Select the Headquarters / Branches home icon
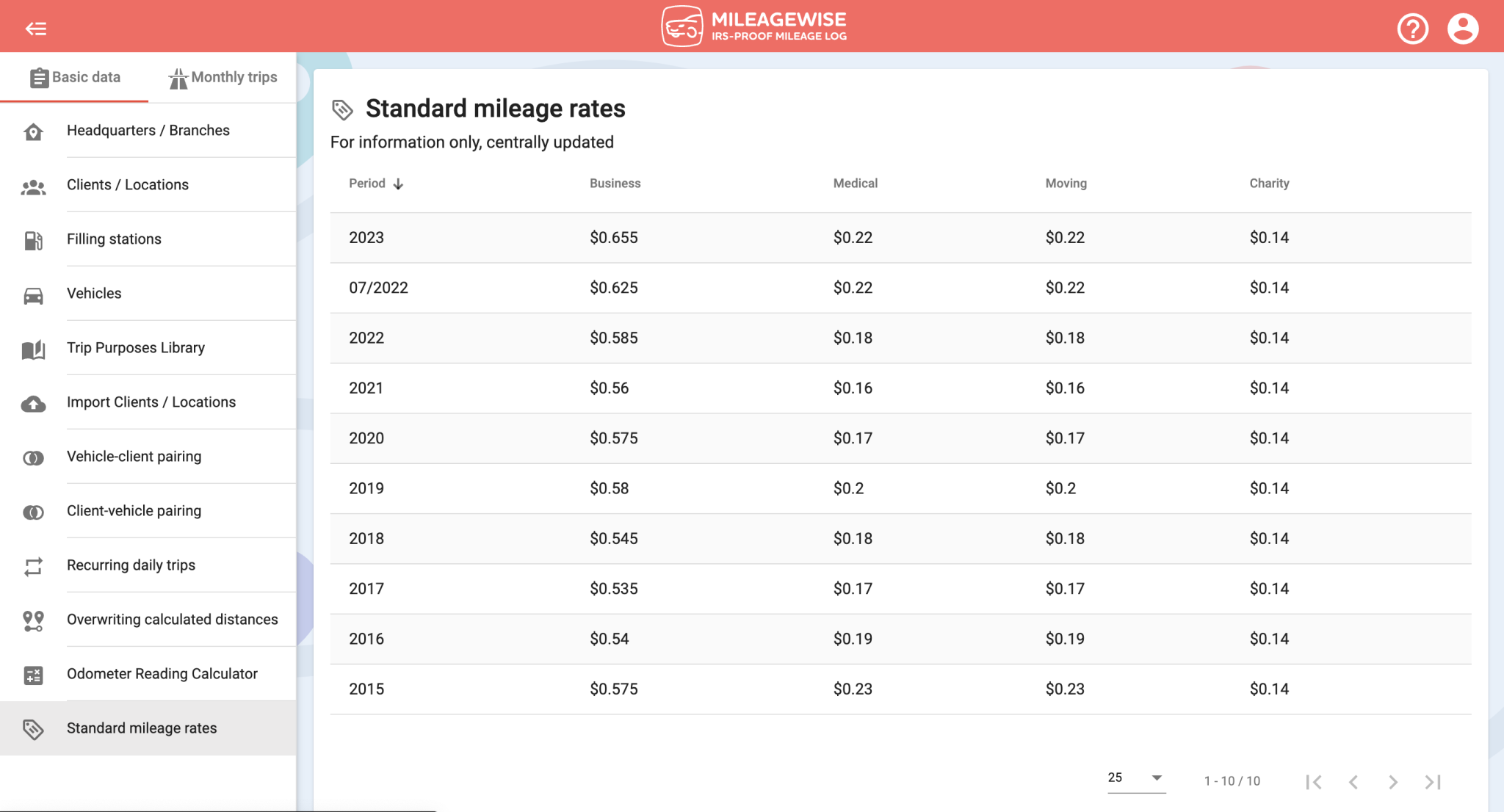 pyautogui.click(x=33, y=132)
